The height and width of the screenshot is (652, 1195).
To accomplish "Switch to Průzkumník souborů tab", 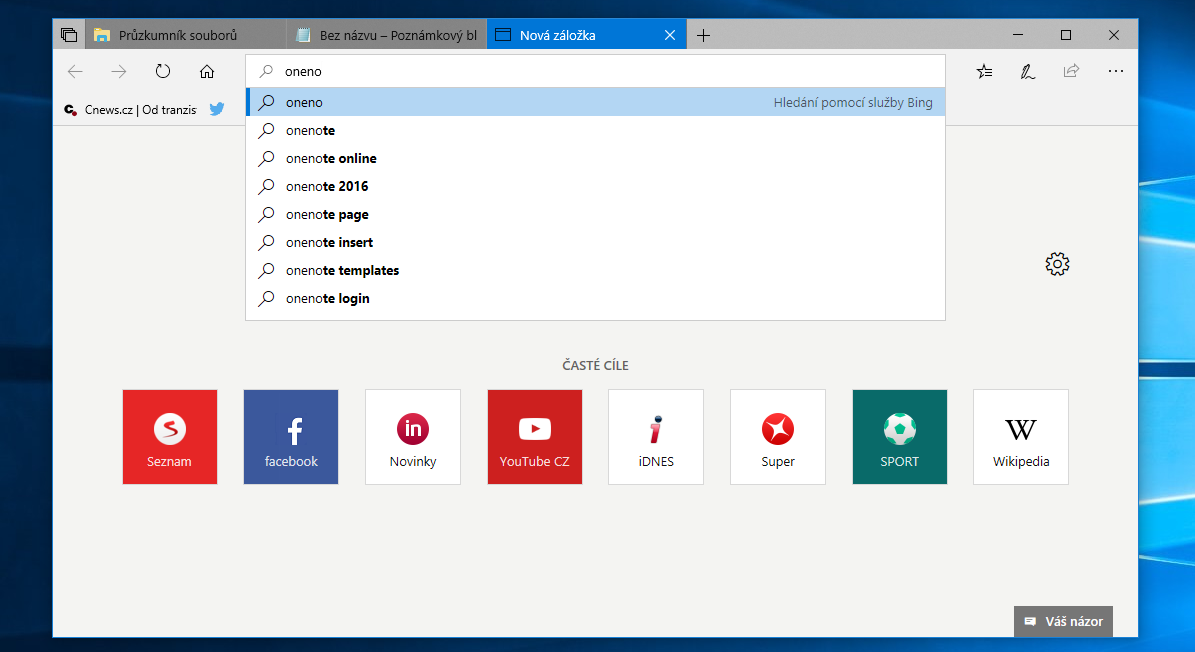I will 185,35.
